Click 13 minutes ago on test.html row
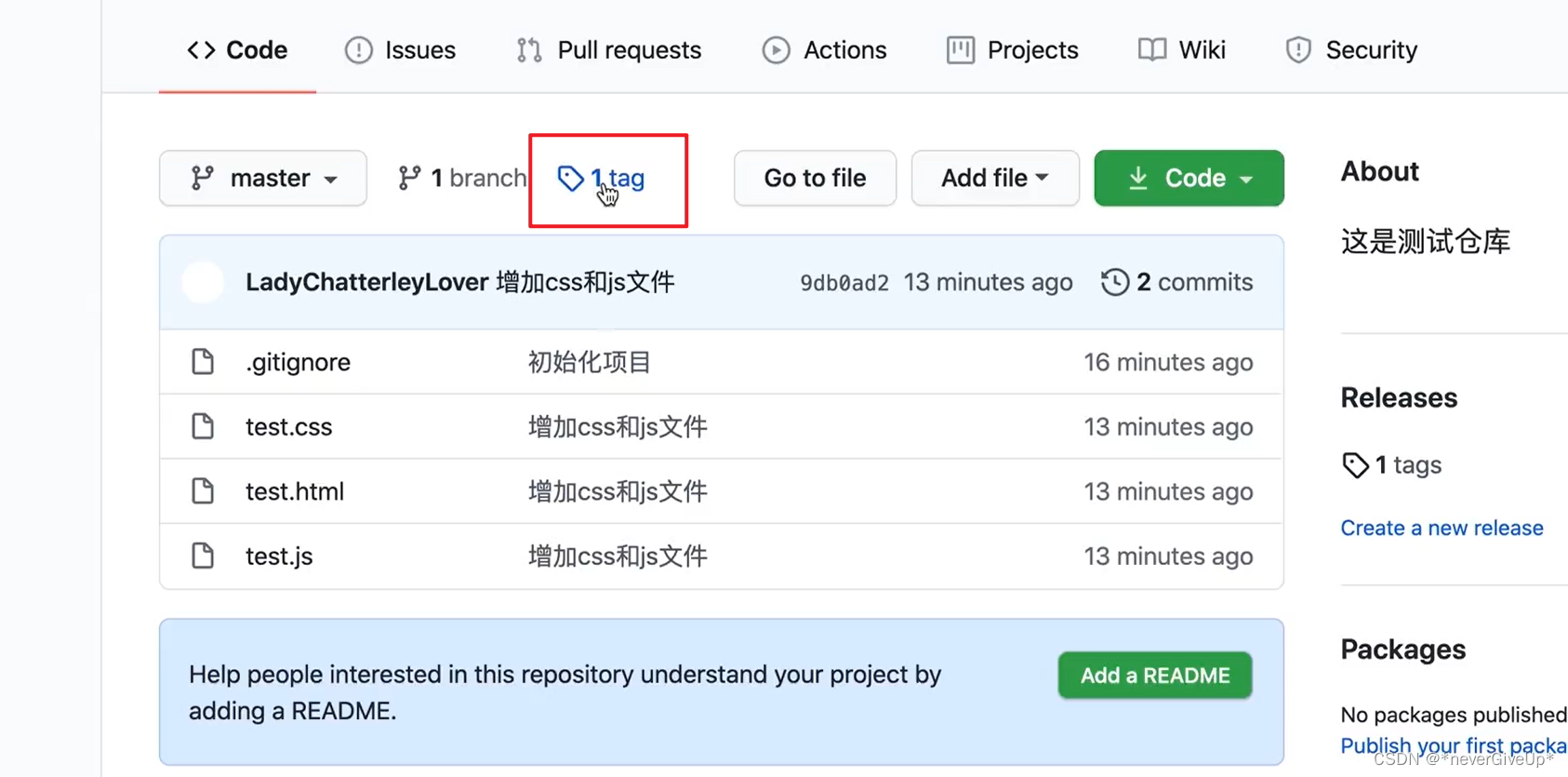 point(1168,491)
